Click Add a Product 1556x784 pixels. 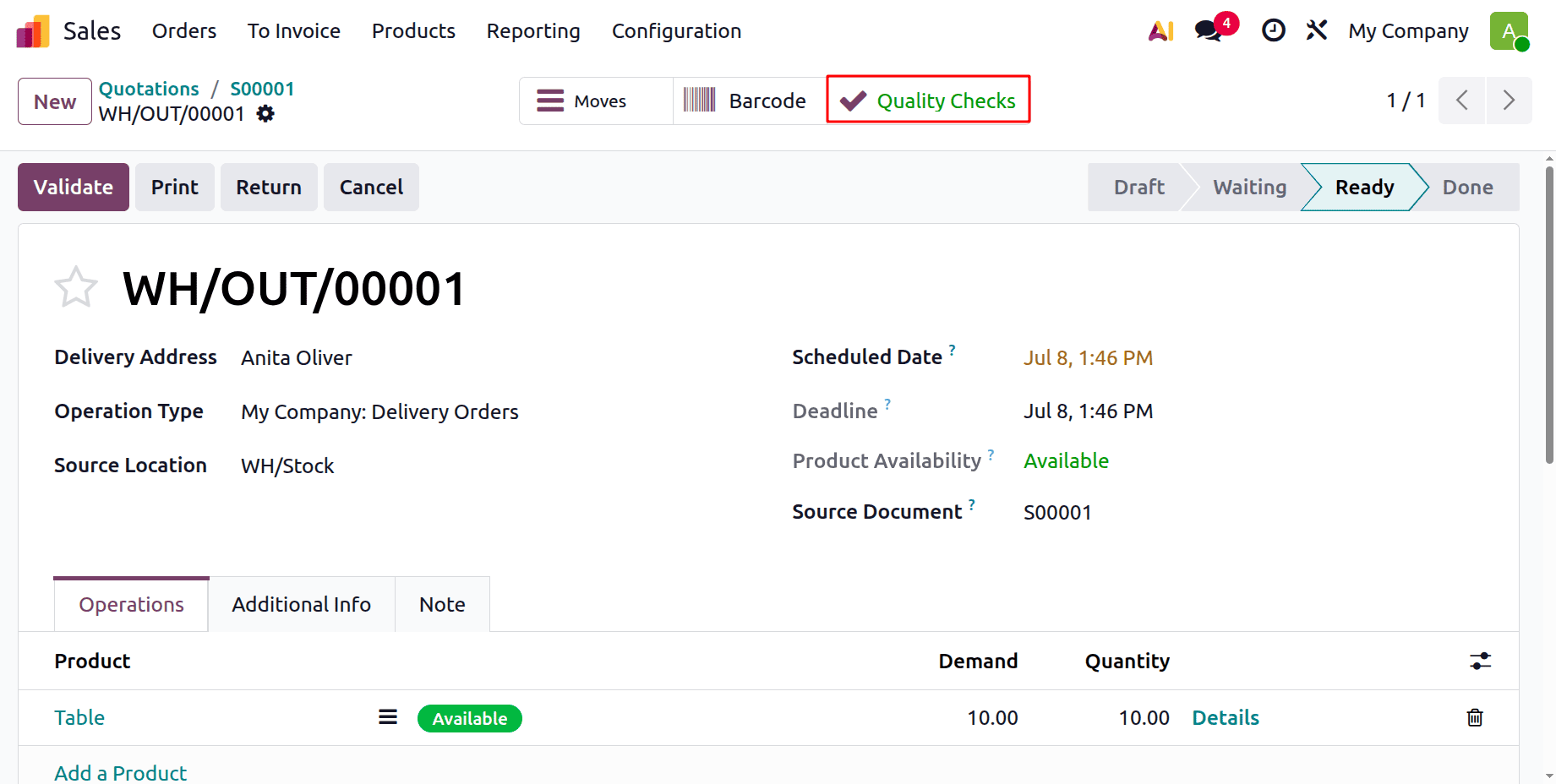pos(121,772)
